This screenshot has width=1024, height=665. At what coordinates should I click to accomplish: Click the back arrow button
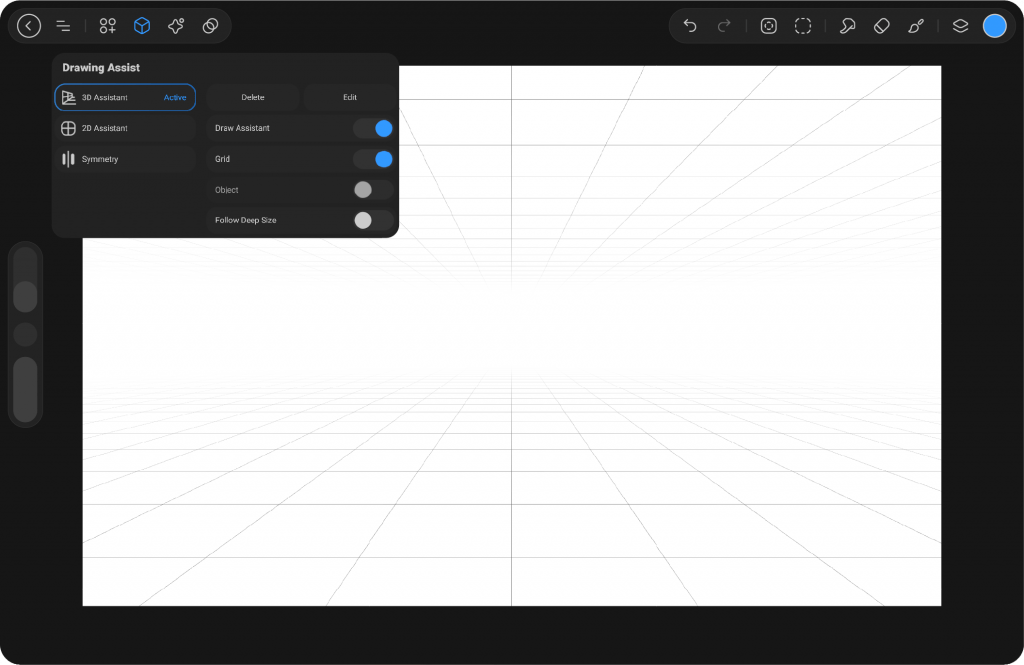tap(29, 26)
